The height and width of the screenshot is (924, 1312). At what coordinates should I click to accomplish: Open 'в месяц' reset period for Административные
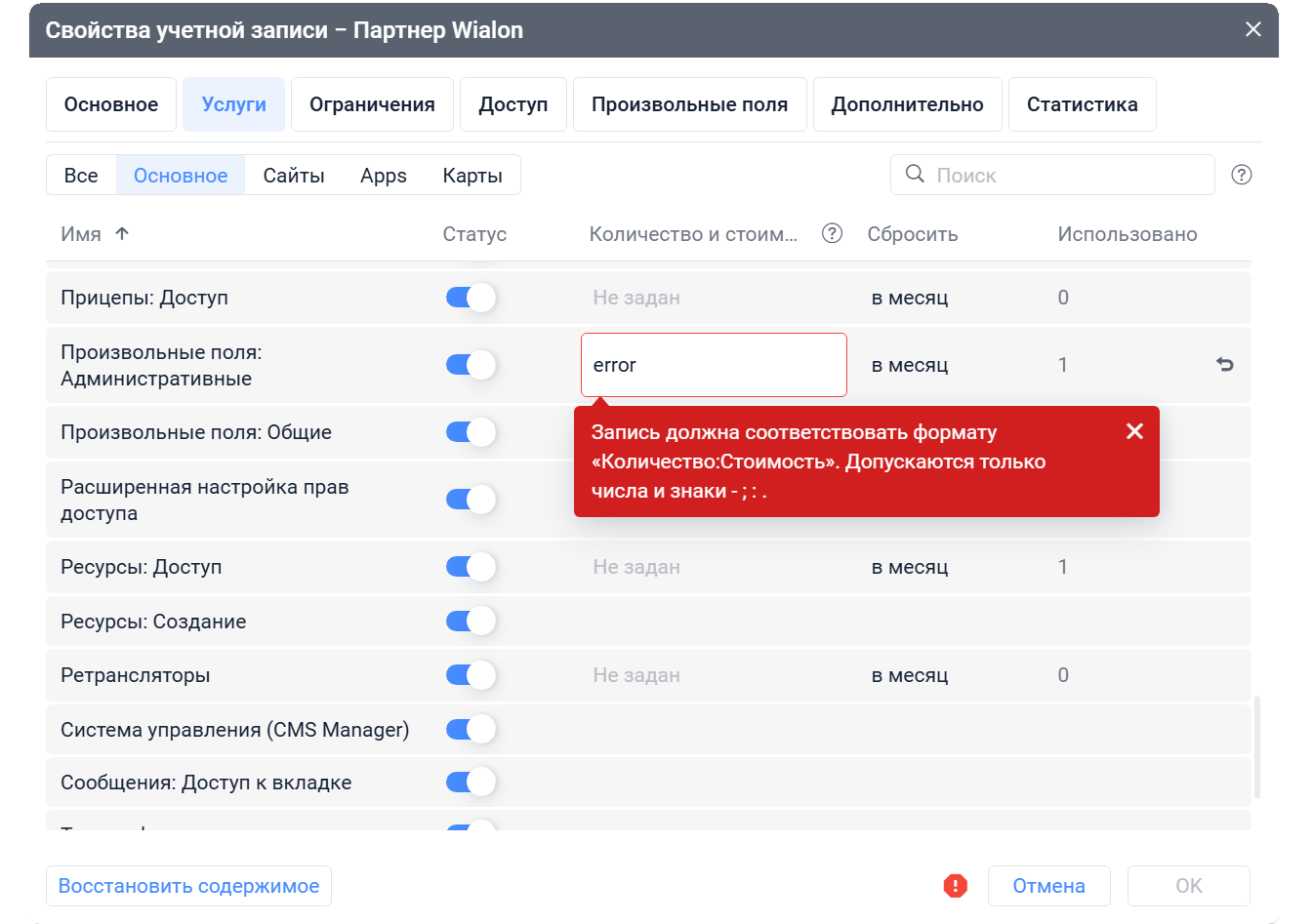pos(910,365)
